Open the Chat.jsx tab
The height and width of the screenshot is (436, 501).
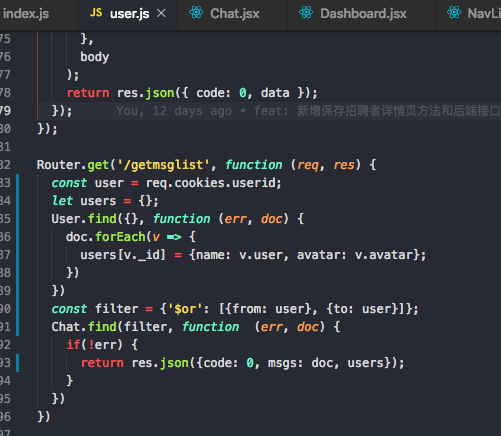pyautogui.click(x=234, y=14)
